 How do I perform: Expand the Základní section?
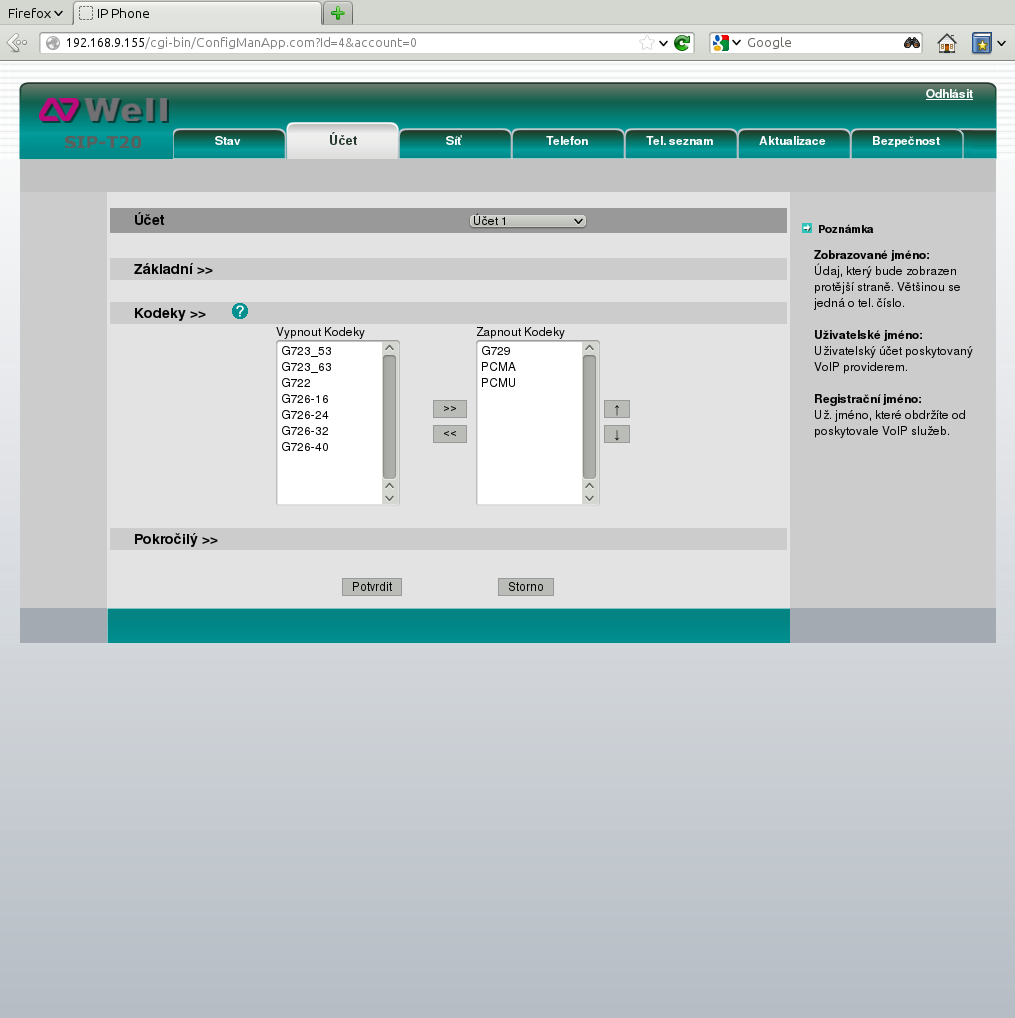tap(173, 270)
